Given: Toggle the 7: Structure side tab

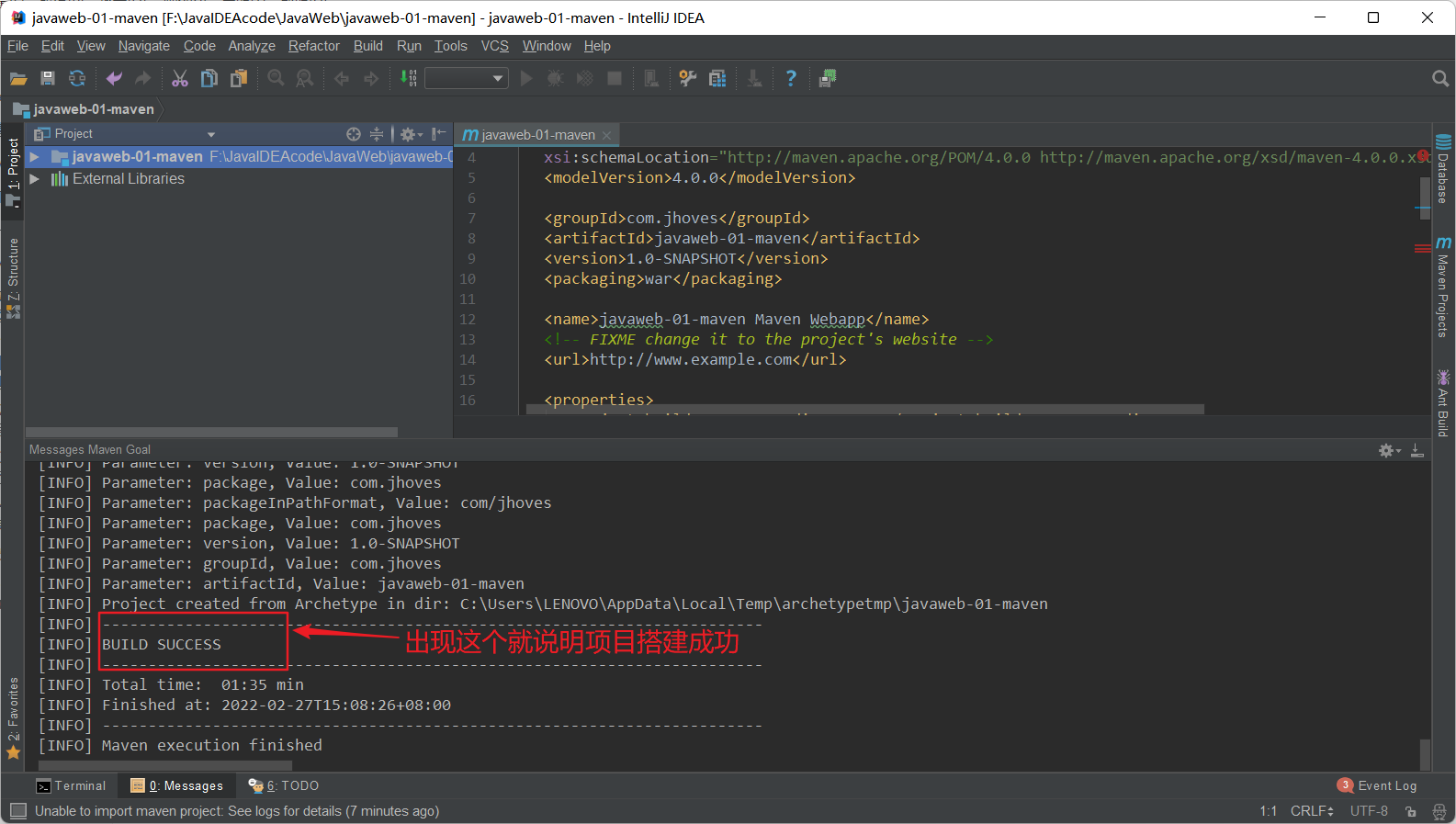Looking at the screenshot, I should (x=13, y=278).
